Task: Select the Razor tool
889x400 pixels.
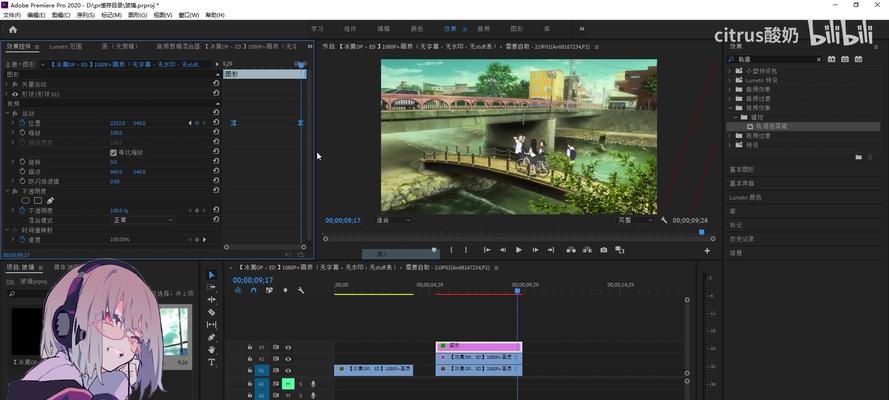Action: (x=211, y=312)
